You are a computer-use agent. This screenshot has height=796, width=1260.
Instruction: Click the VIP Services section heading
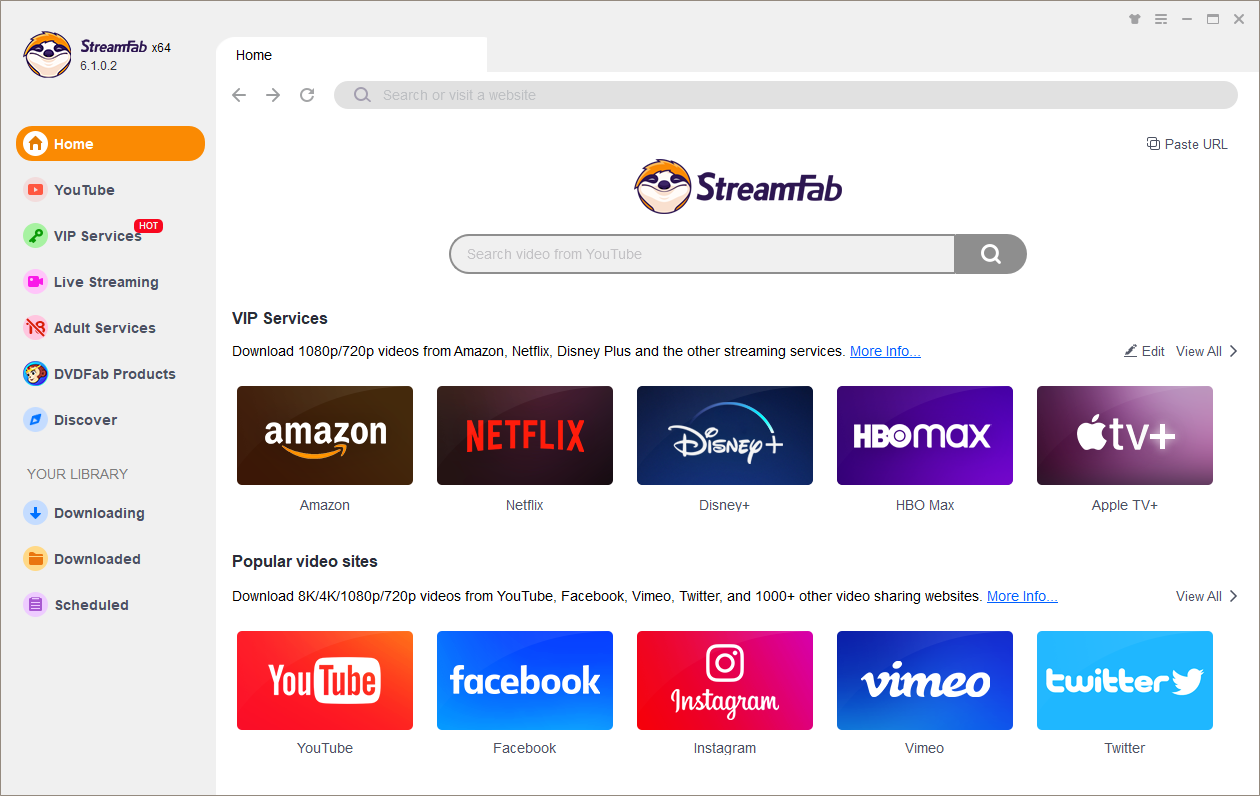pos(280,318)
